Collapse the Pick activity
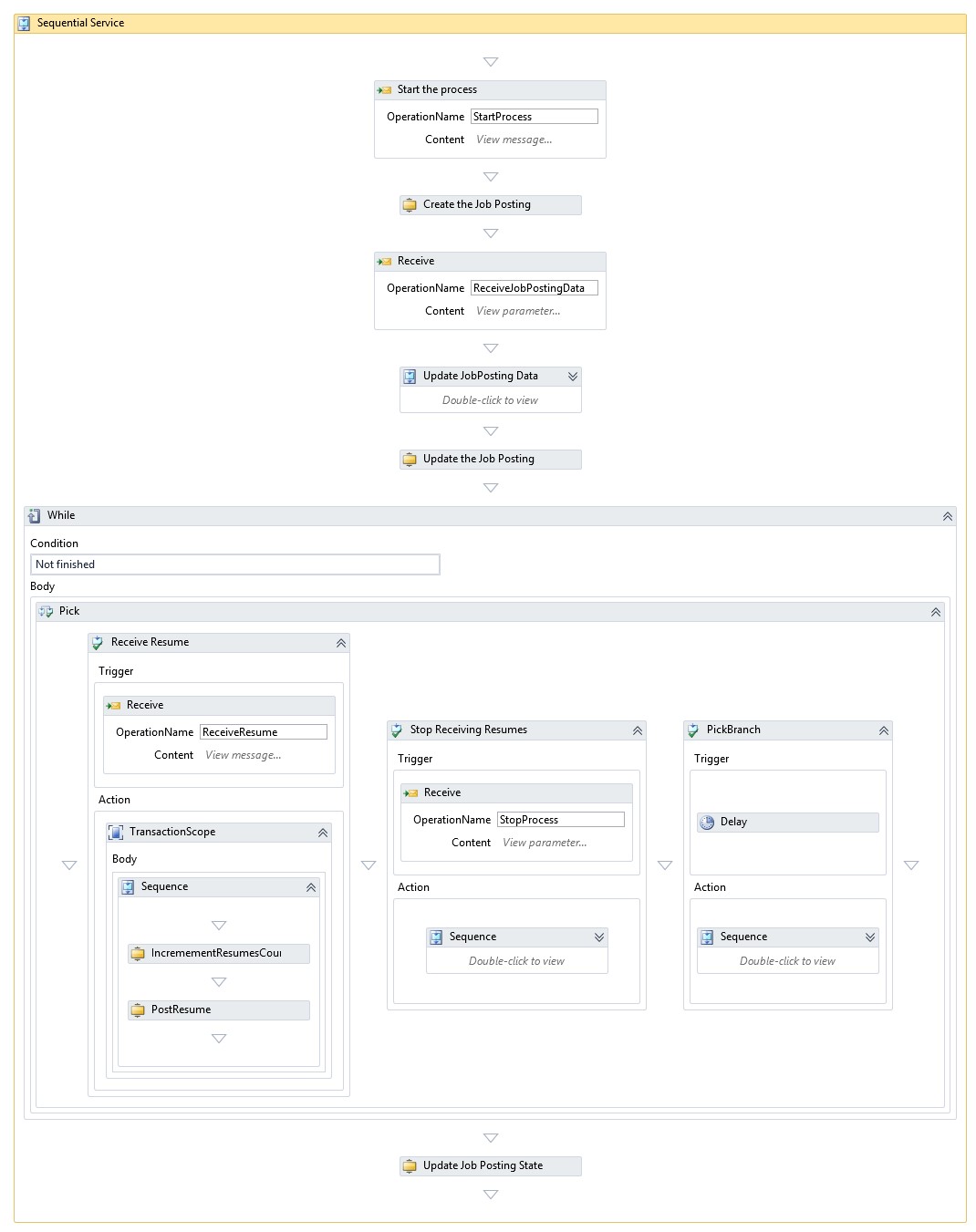 (x=936, y=612)
